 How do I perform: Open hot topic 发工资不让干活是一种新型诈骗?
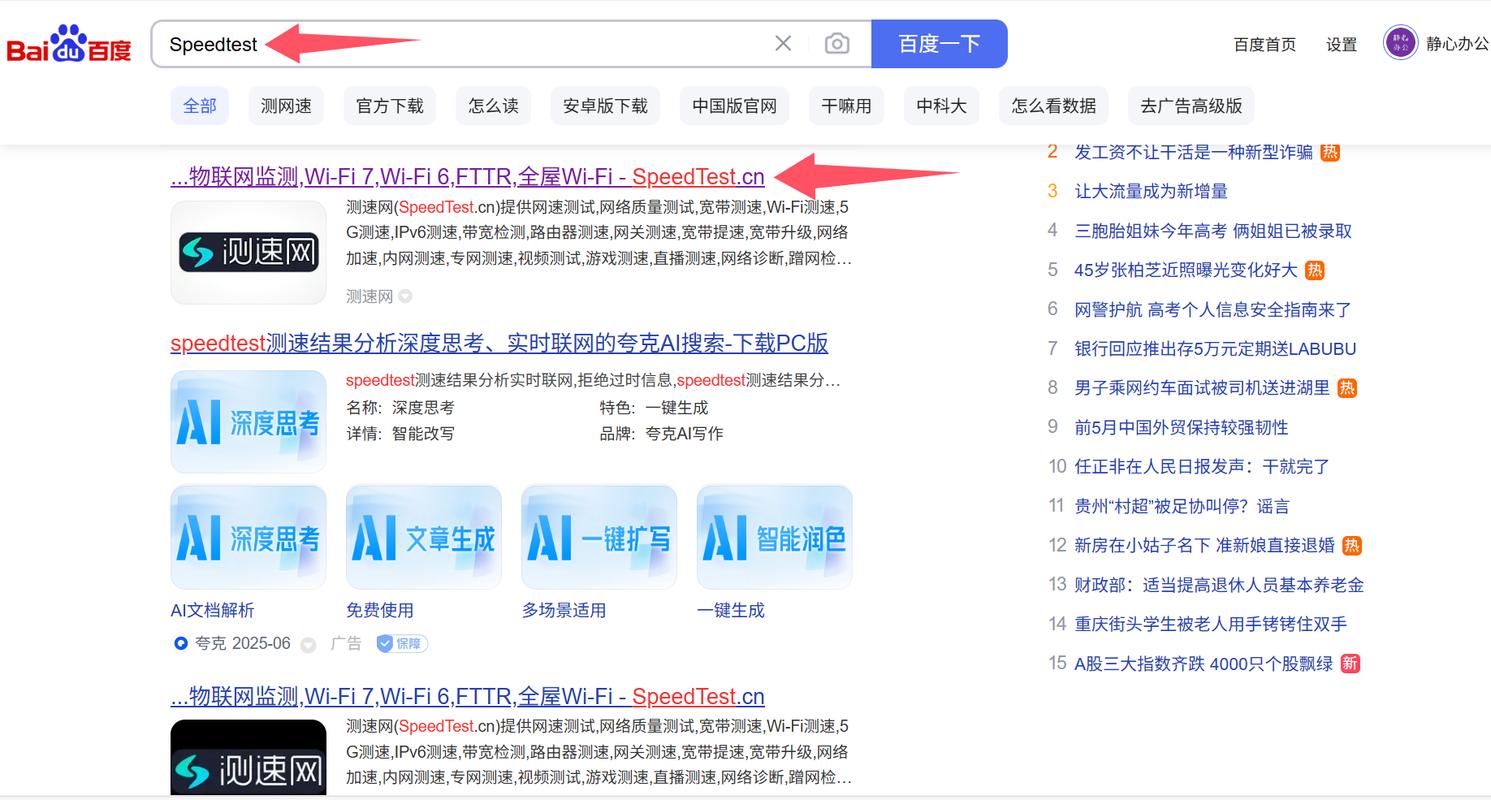tap(1194, 152)
